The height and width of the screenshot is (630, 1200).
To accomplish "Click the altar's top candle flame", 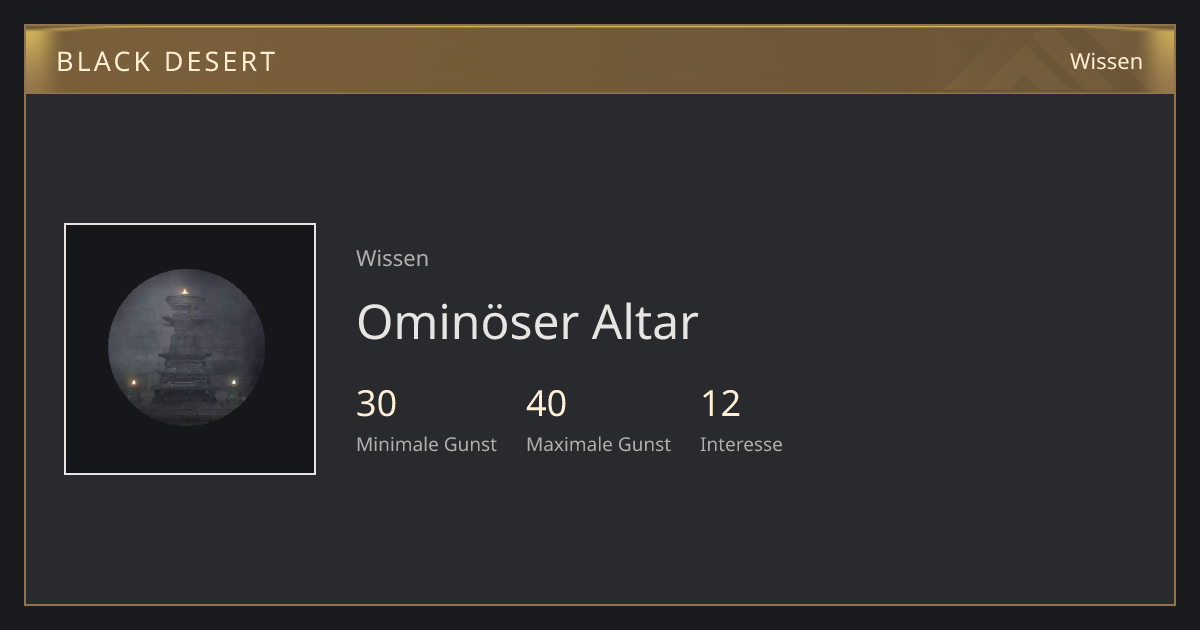I will pos(184,292).
